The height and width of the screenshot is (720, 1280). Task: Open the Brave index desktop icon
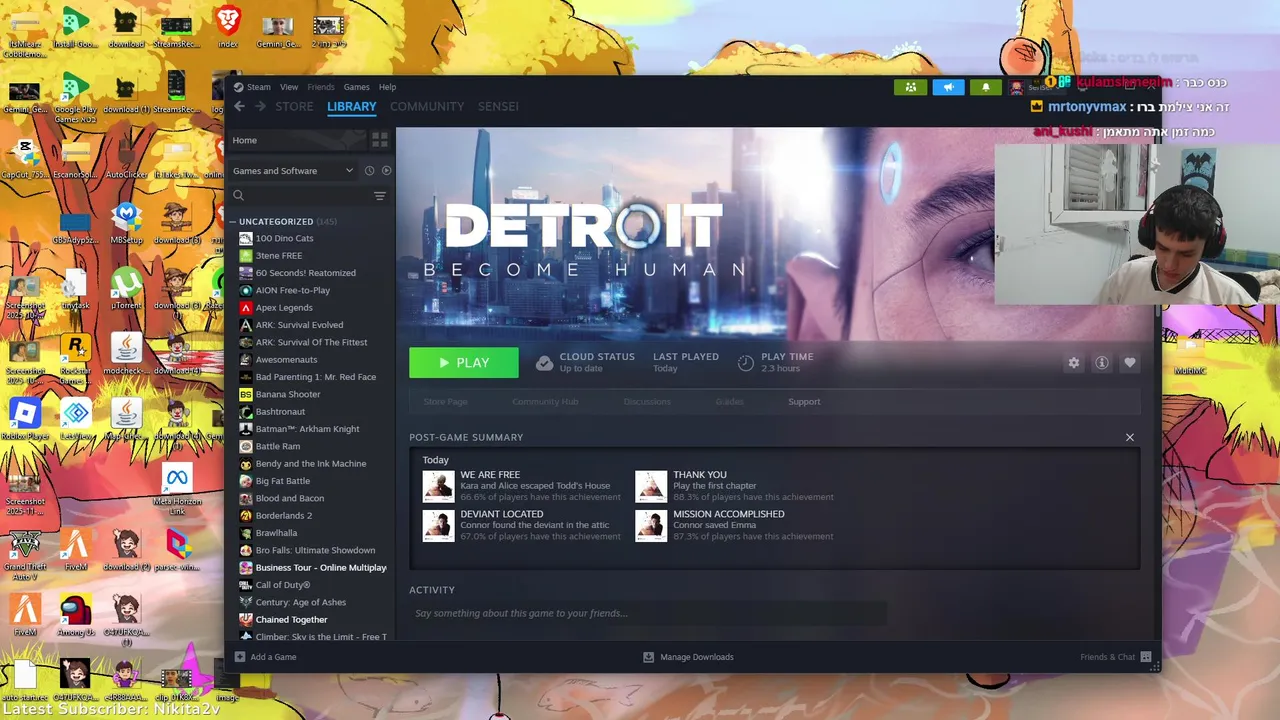[x=228, y=27]
